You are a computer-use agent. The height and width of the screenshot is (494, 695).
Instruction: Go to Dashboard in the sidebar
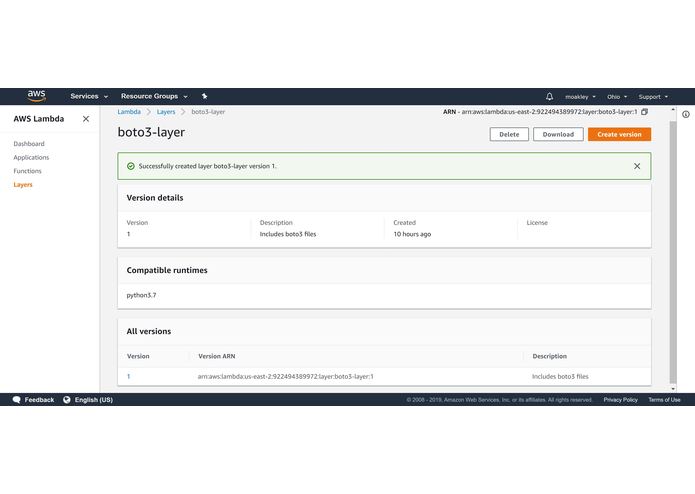coord(29,144)
